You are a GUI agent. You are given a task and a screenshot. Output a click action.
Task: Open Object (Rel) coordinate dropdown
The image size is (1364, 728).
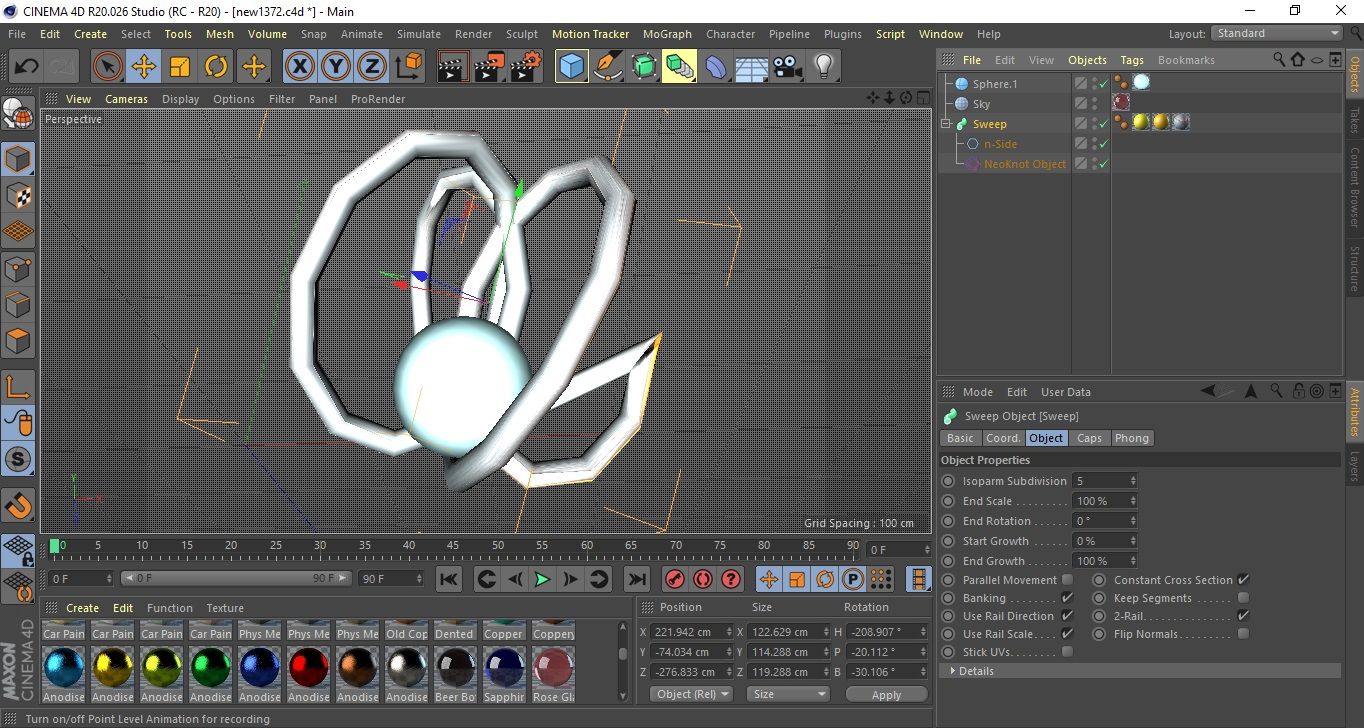(691, 694)
